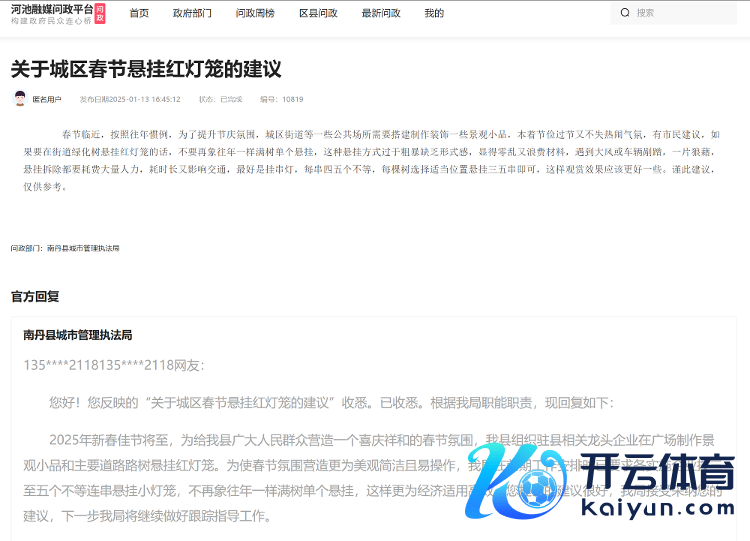Open the 我的 account menu
Image resolution: width=750 pixels, height=541 pixels.
(434, 13)
